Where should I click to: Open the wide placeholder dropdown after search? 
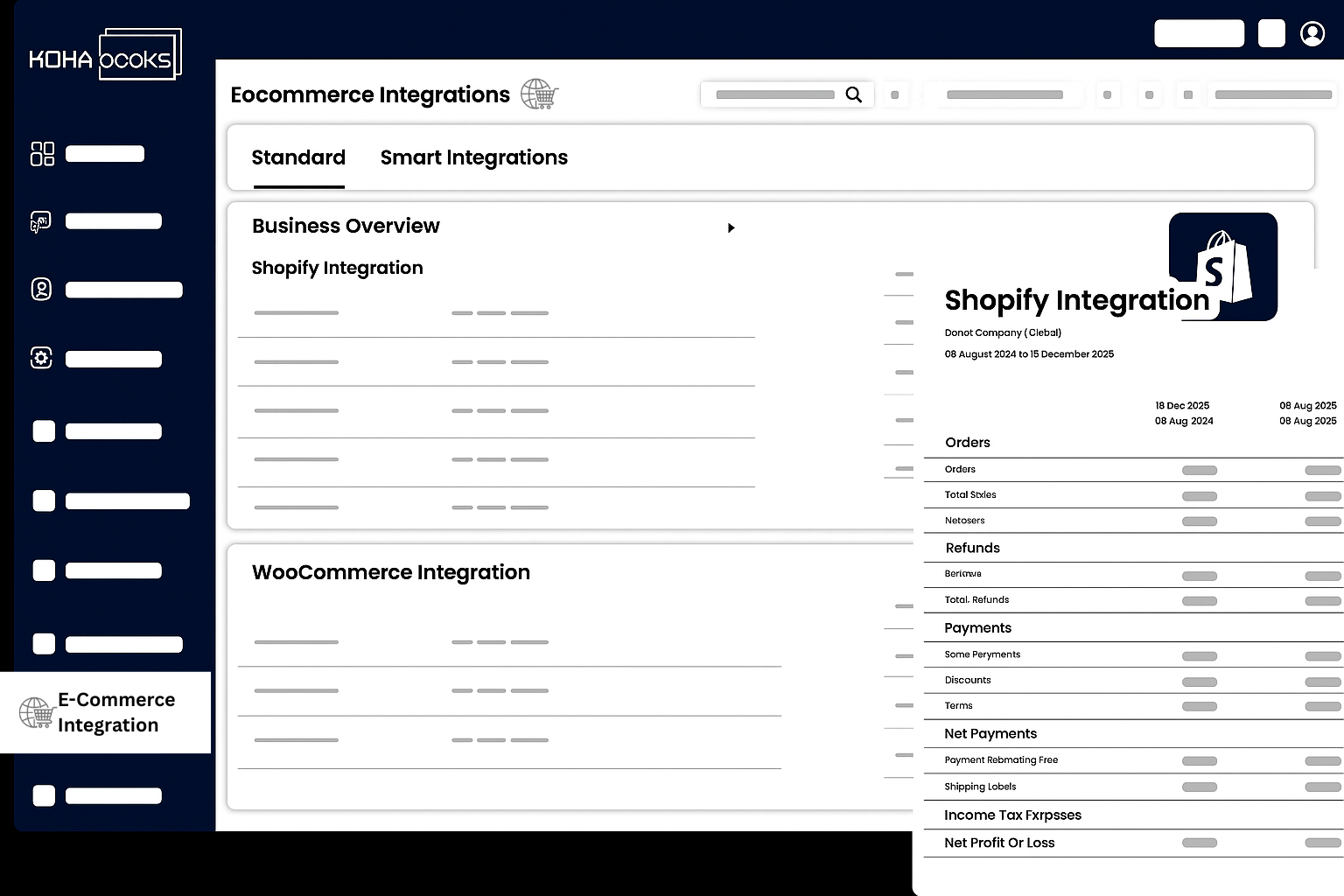1004,94
